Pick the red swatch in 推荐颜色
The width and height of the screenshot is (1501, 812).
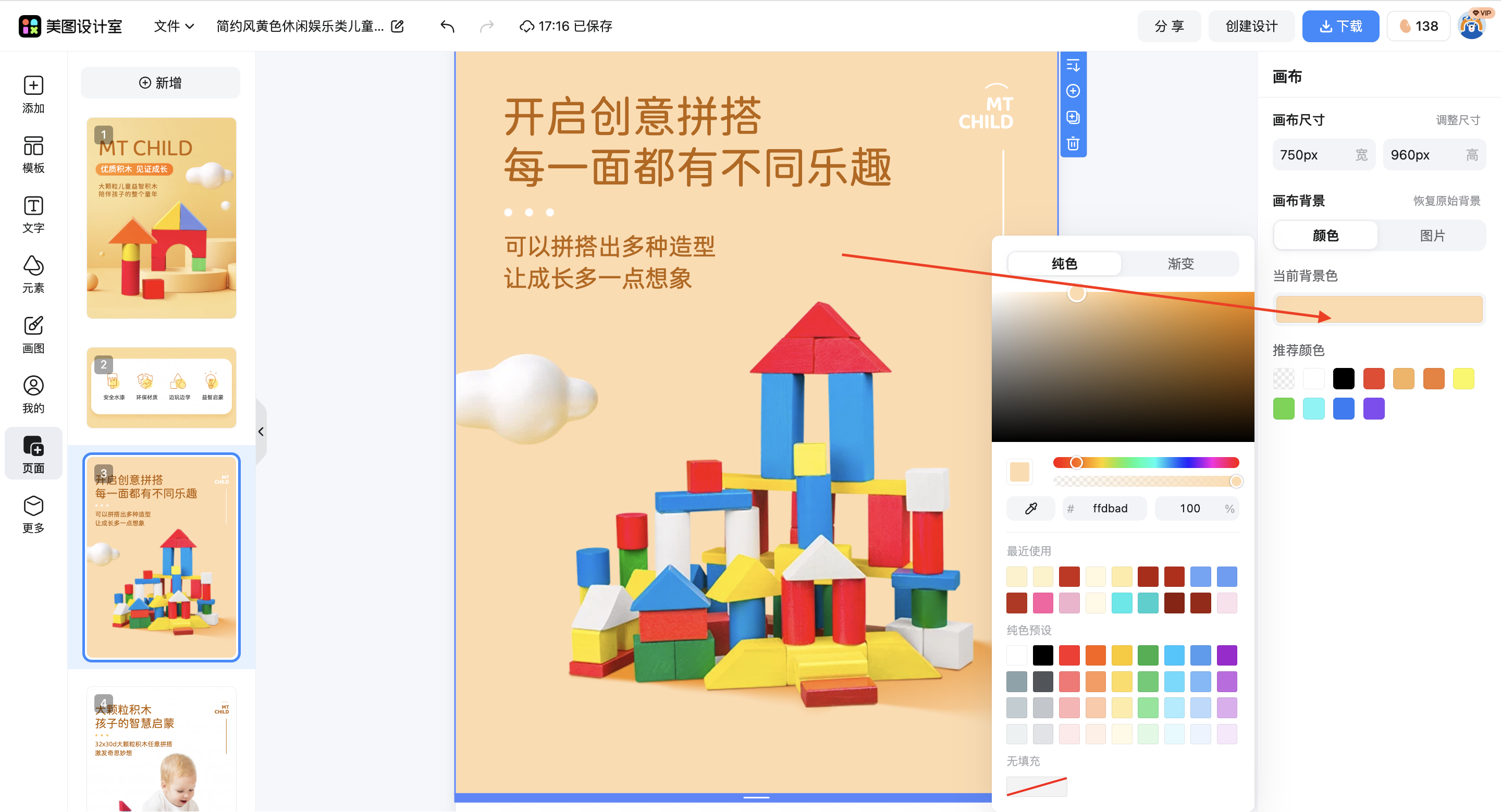coord(1374,378)
